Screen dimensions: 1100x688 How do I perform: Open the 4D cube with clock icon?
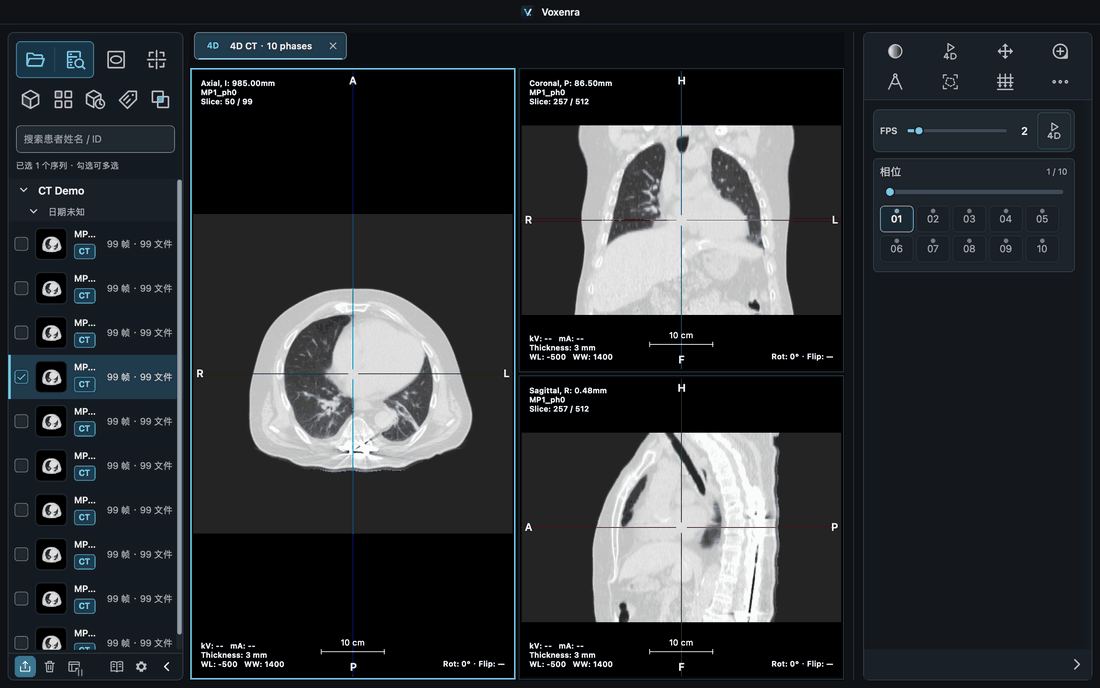point(95,100)
